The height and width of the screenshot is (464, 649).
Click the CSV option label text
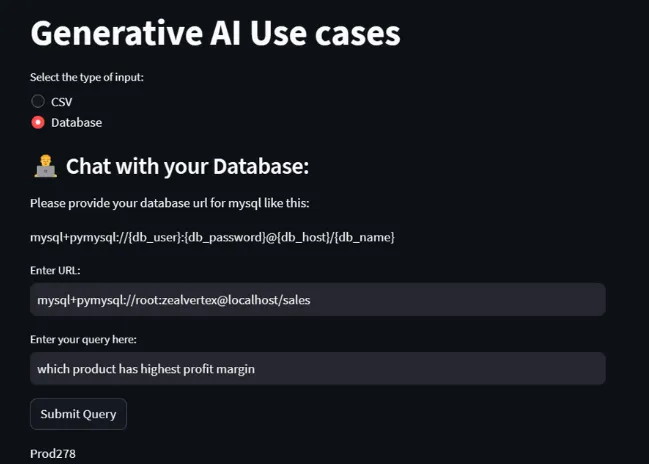(x=62, y=101)
